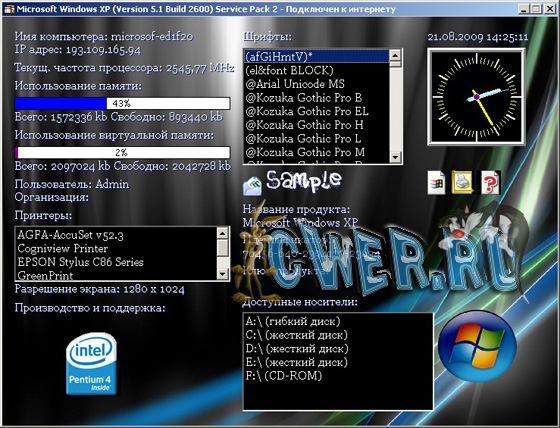560x428 pixels.
Task: Select @Kozuka Gothic Pro EL font
Action: [317, 111]
